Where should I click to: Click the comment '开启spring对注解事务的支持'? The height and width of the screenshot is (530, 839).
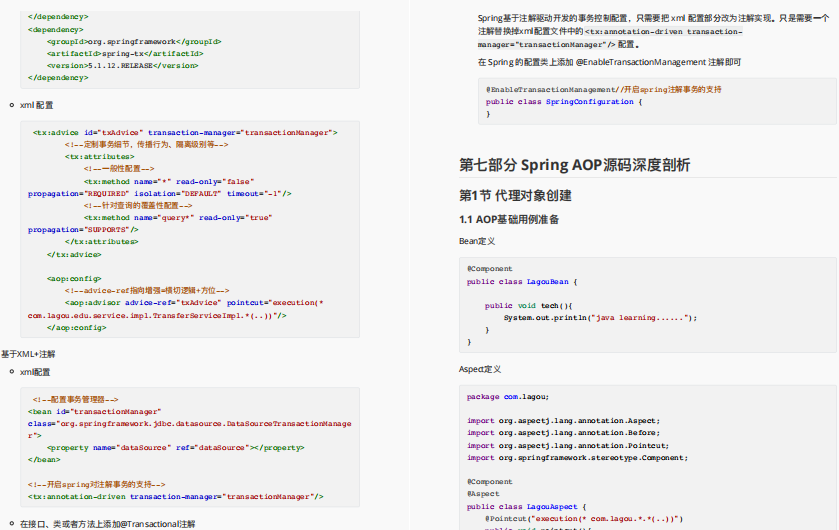tap(96, 485)
